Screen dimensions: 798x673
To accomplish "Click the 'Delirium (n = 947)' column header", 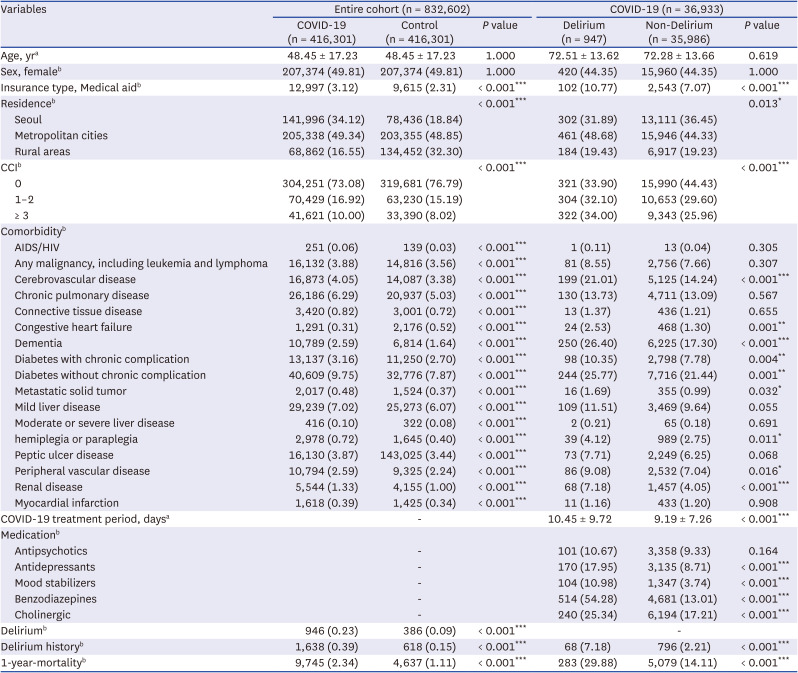I will click(584, 32).
